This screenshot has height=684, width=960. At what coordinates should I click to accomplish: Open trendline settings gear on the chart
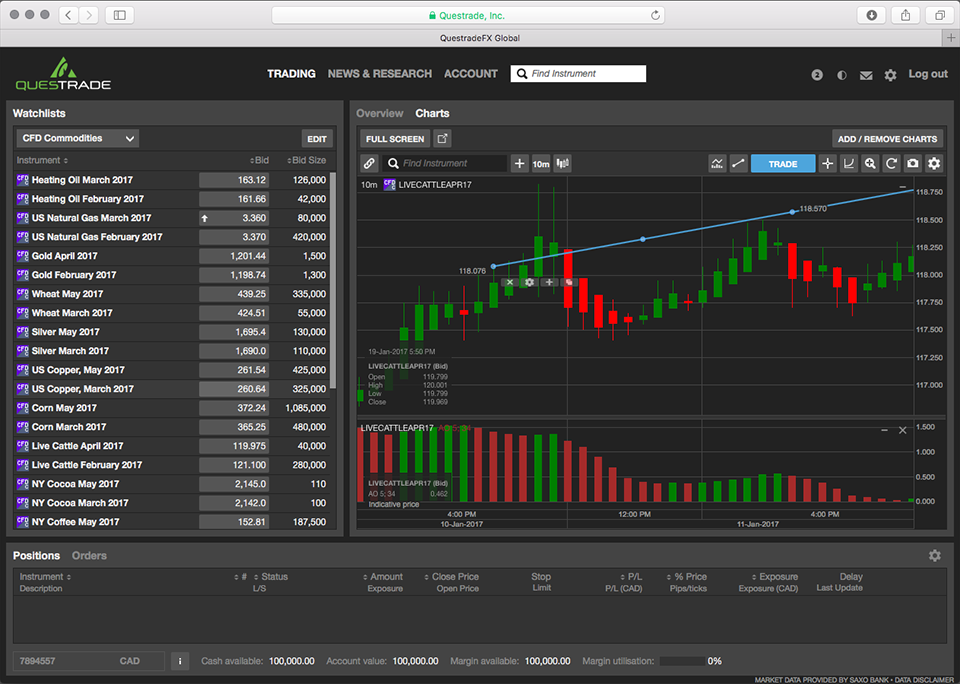[x=530, y=282]
